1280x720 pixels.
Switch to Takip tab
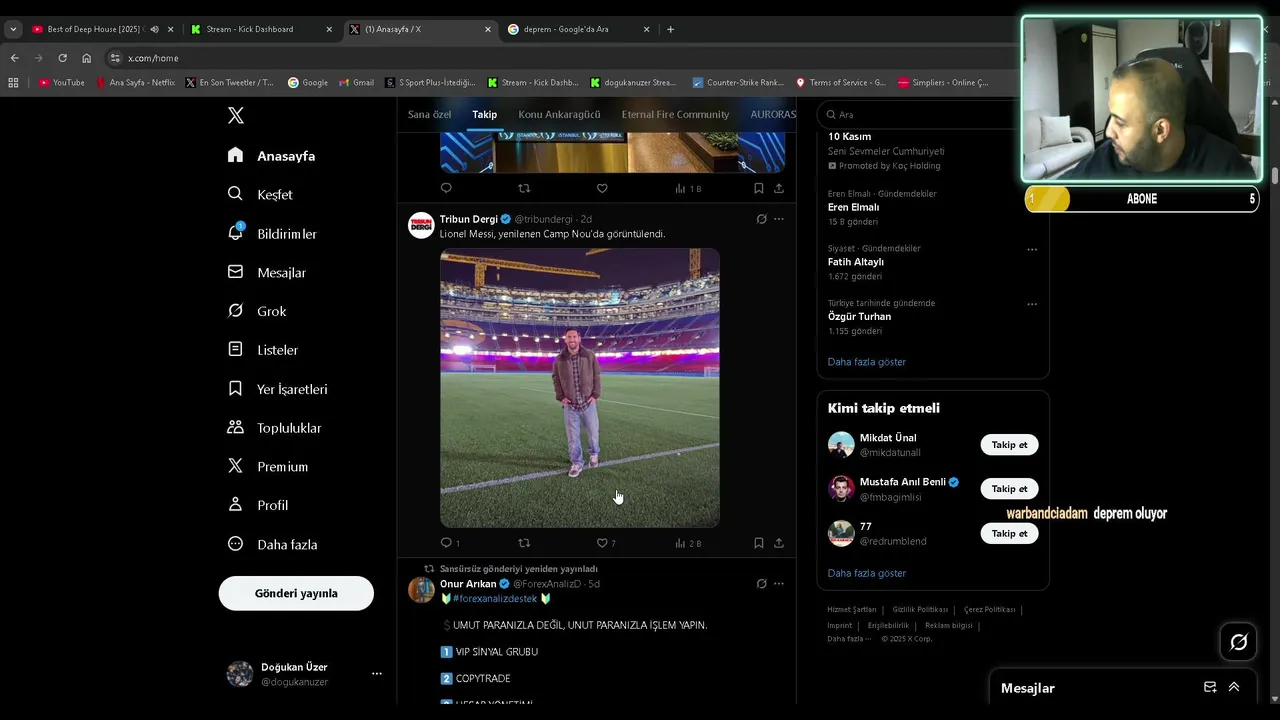point(485,115)
